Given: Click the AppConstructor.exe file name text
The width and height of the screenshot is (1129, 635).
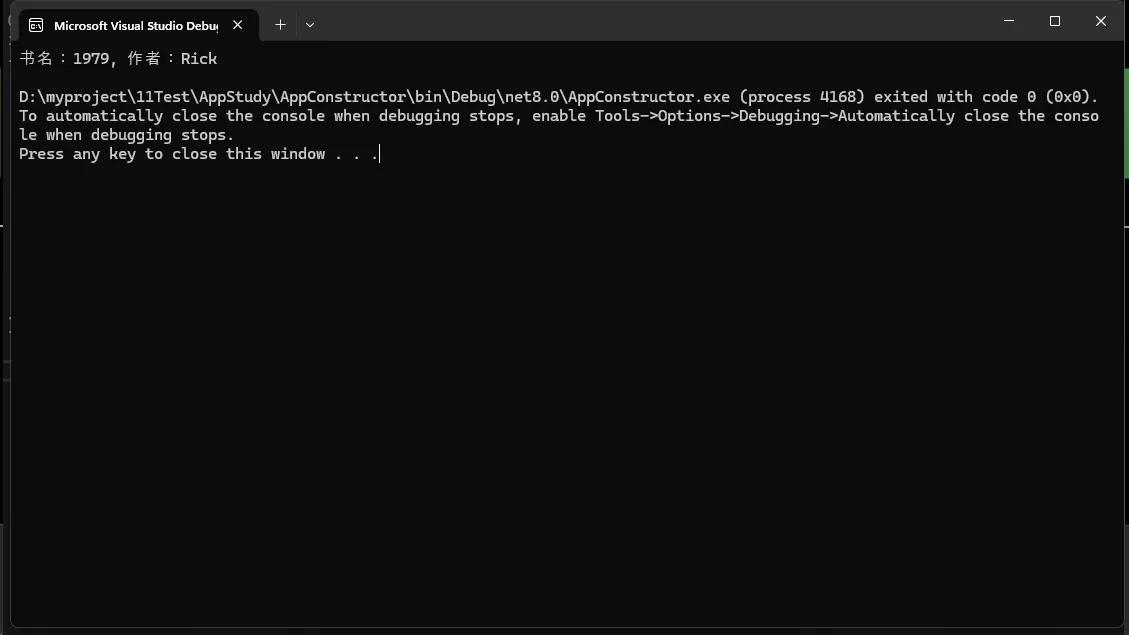Looking at the screenshot, I should (x=649, y=96).
